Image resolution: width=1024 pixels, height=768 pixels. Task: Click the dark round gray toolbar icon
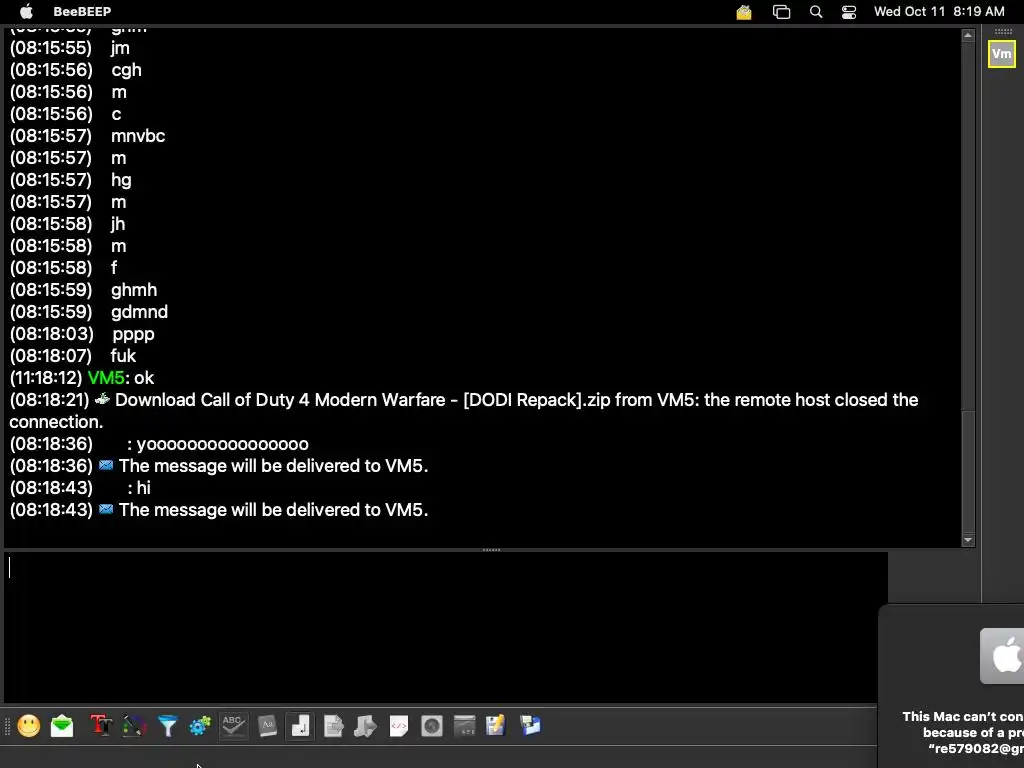pyautogui.click(x=432, y=726)
